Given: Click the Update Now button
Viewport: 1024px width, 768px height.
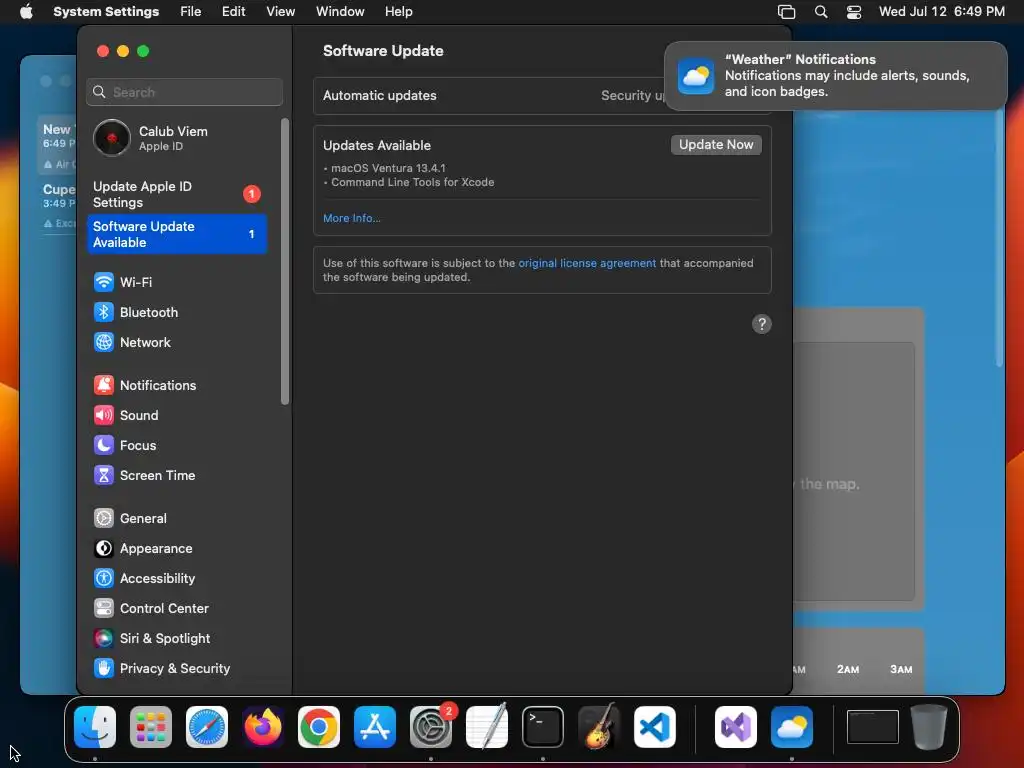Looking at the screenshot, I should point(716,144).
